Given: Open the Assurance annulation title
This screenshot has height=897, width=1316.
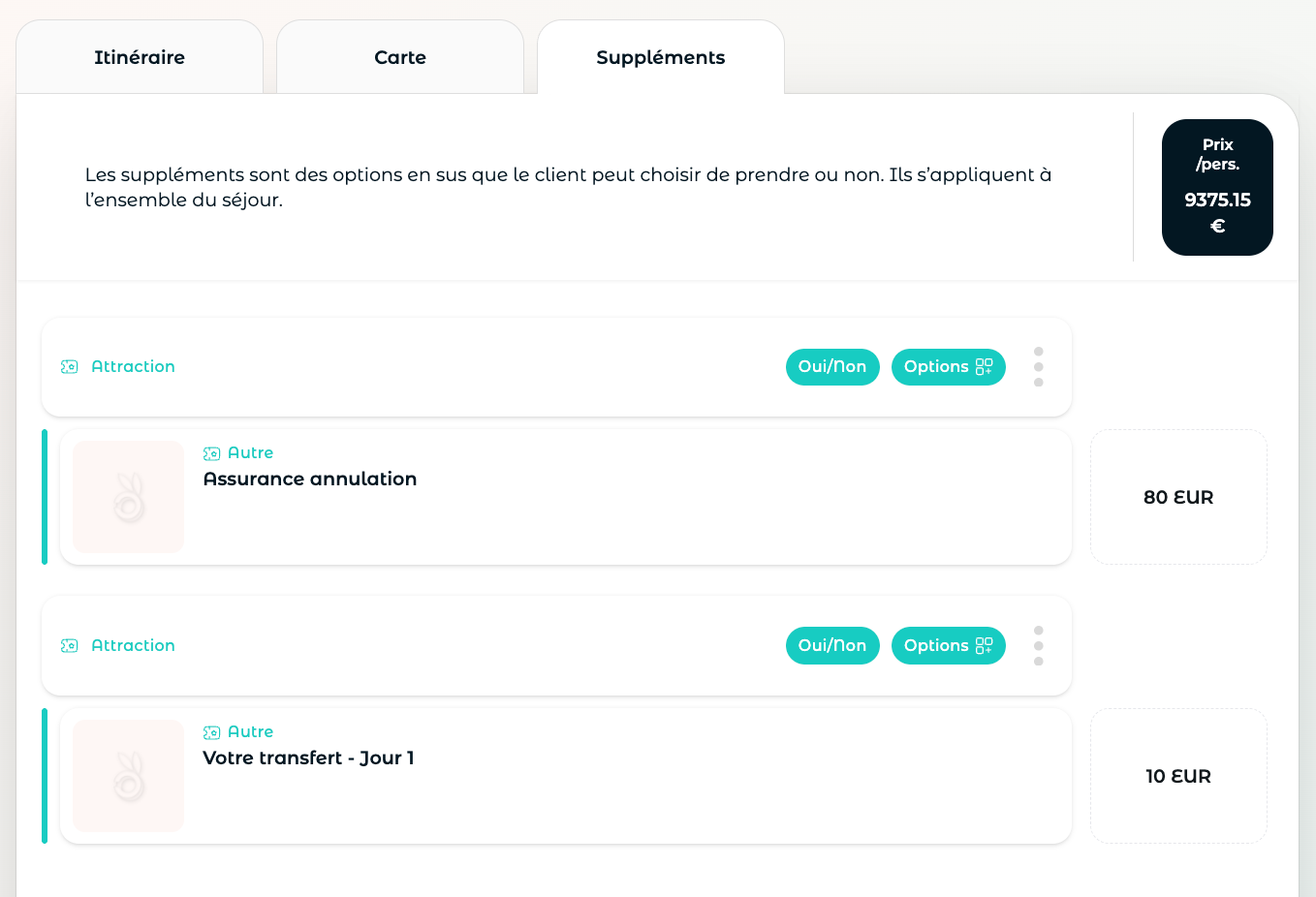Looking at the screenshot, I should [310, 479].
